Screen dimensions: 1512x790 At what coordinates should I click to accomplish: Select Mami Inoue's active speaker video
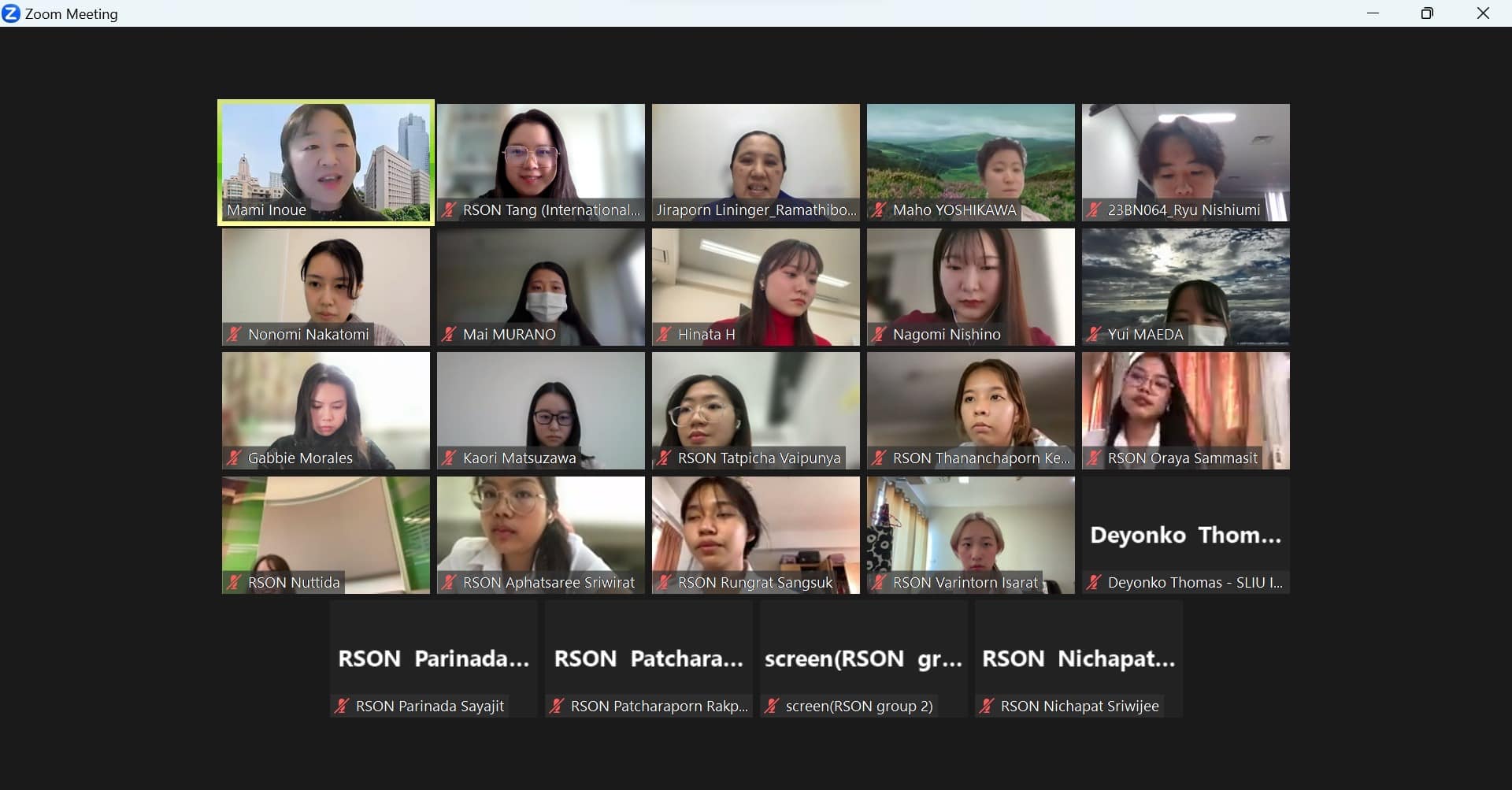click(x=326, y=162)
